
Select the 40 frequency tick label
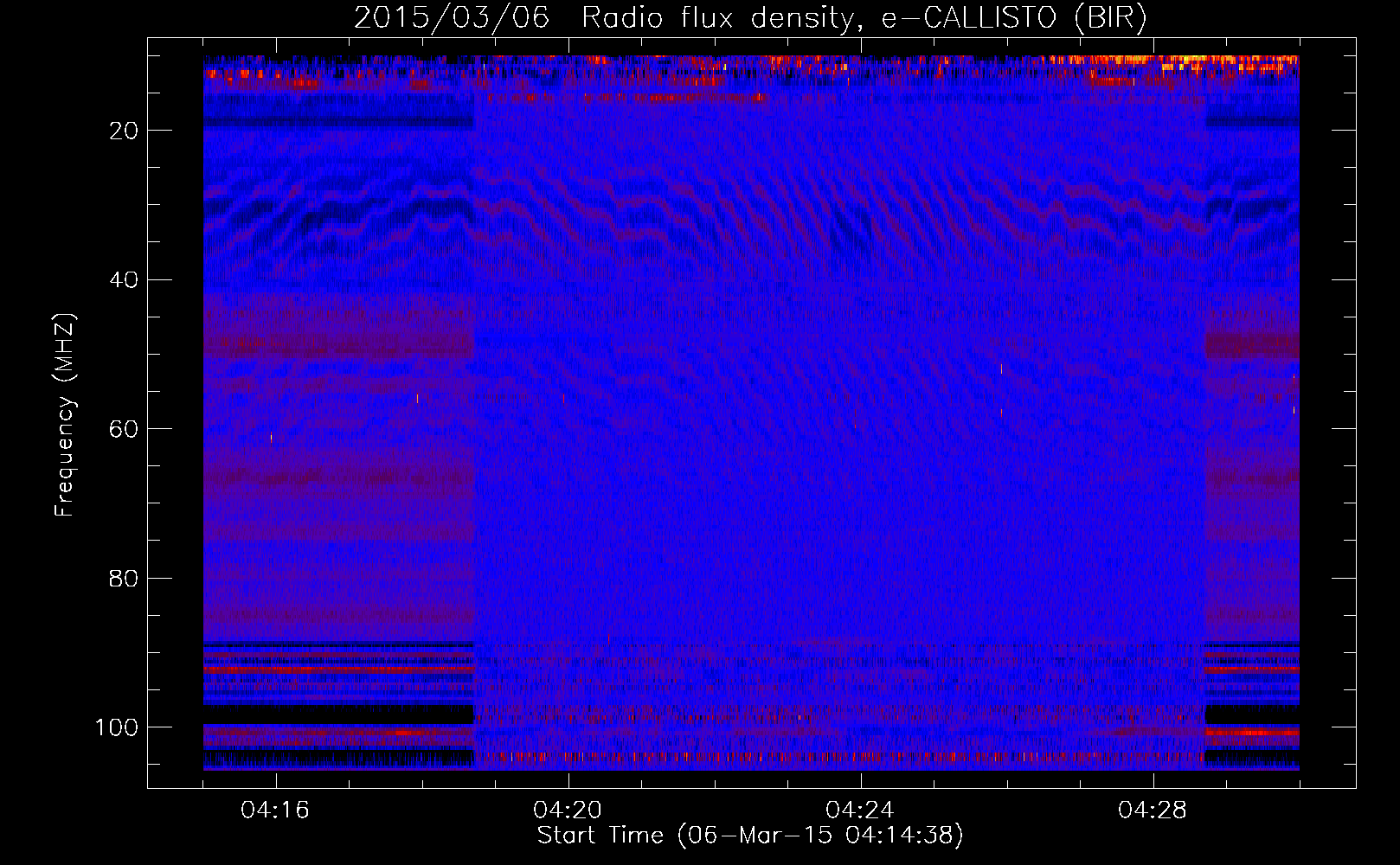tap(124, 280)
